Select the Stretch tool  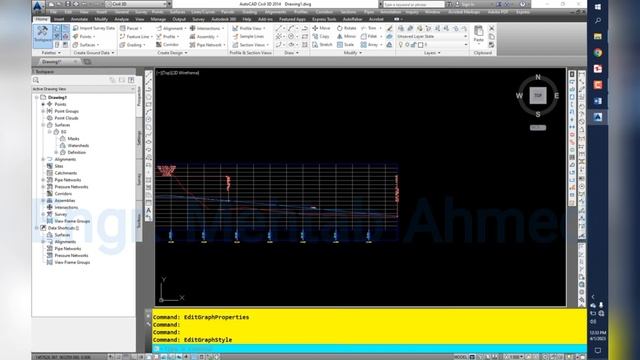pyautogui.click(x=322, y=45)
